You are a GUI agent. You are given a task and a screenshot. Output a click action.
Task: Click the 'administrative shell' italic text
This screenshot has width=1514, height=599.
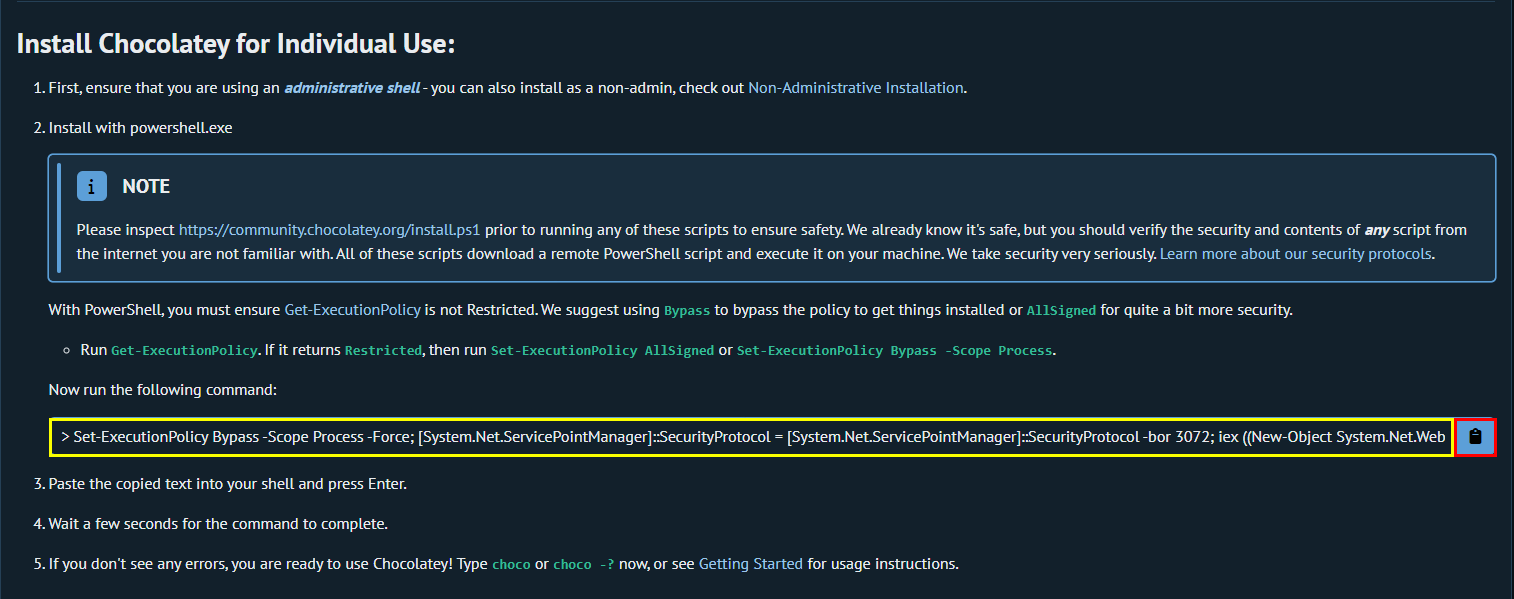(352, 87)
